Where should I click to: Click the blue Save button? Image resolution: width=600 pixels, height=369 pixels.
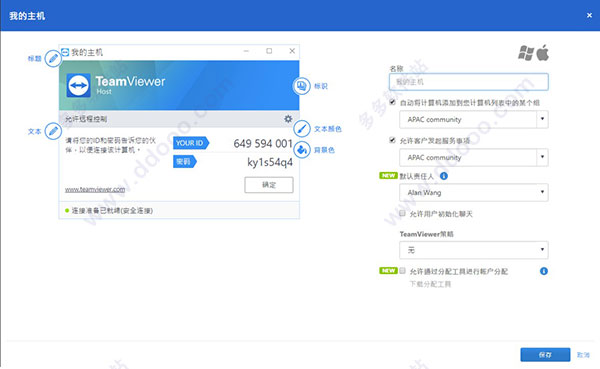(545, 355)
